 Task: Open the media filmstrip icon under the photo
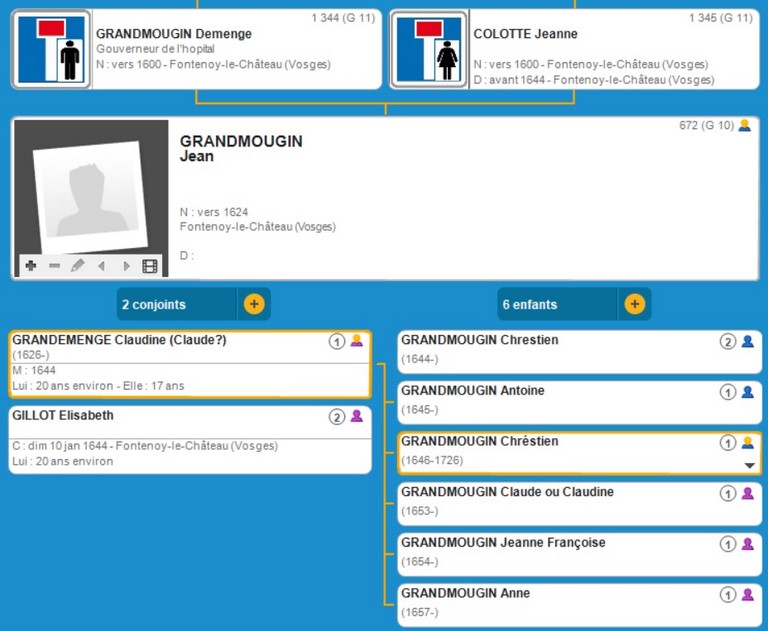150,266
